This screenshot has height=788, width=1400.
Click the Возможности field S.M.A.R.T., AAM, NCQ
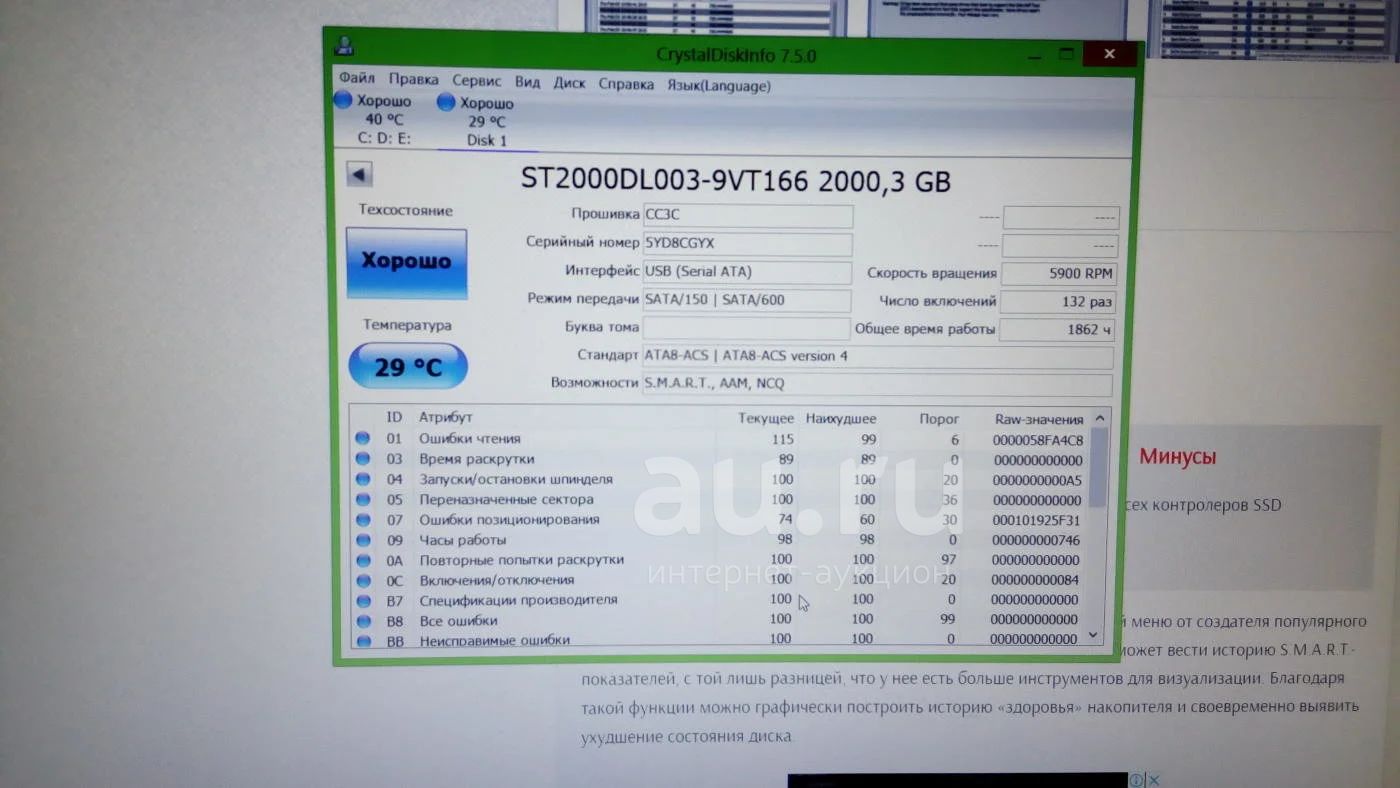pyautogui.click(x=877, y=384)
